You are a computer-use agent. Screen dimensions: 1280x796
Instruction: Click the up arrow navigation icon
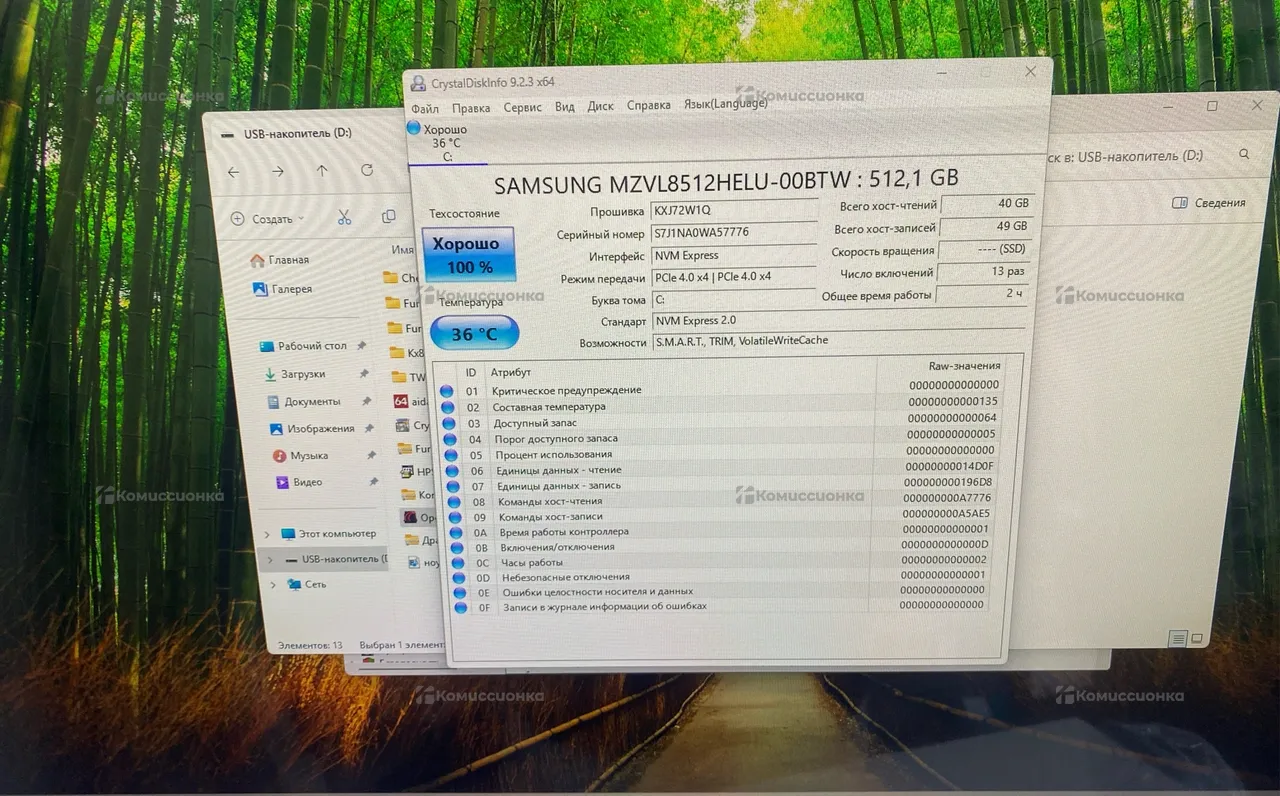tap(322, 171)
